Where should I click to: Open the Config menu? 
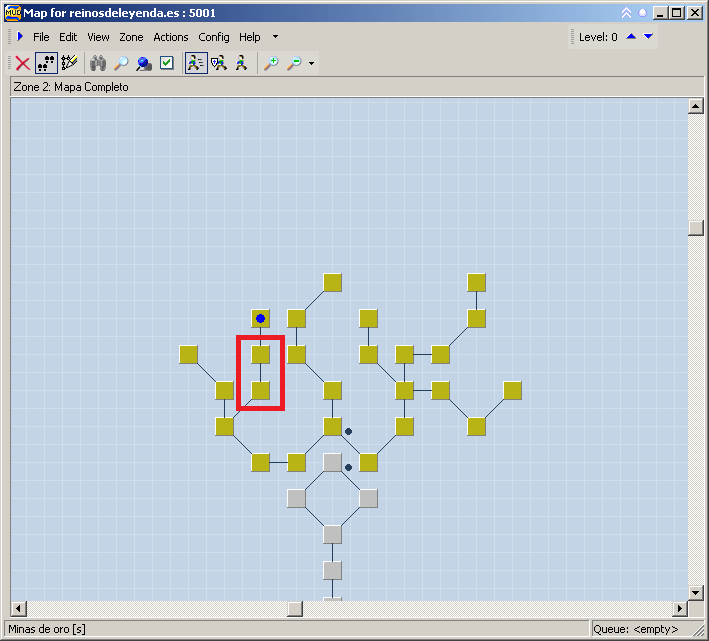[213, 37]
